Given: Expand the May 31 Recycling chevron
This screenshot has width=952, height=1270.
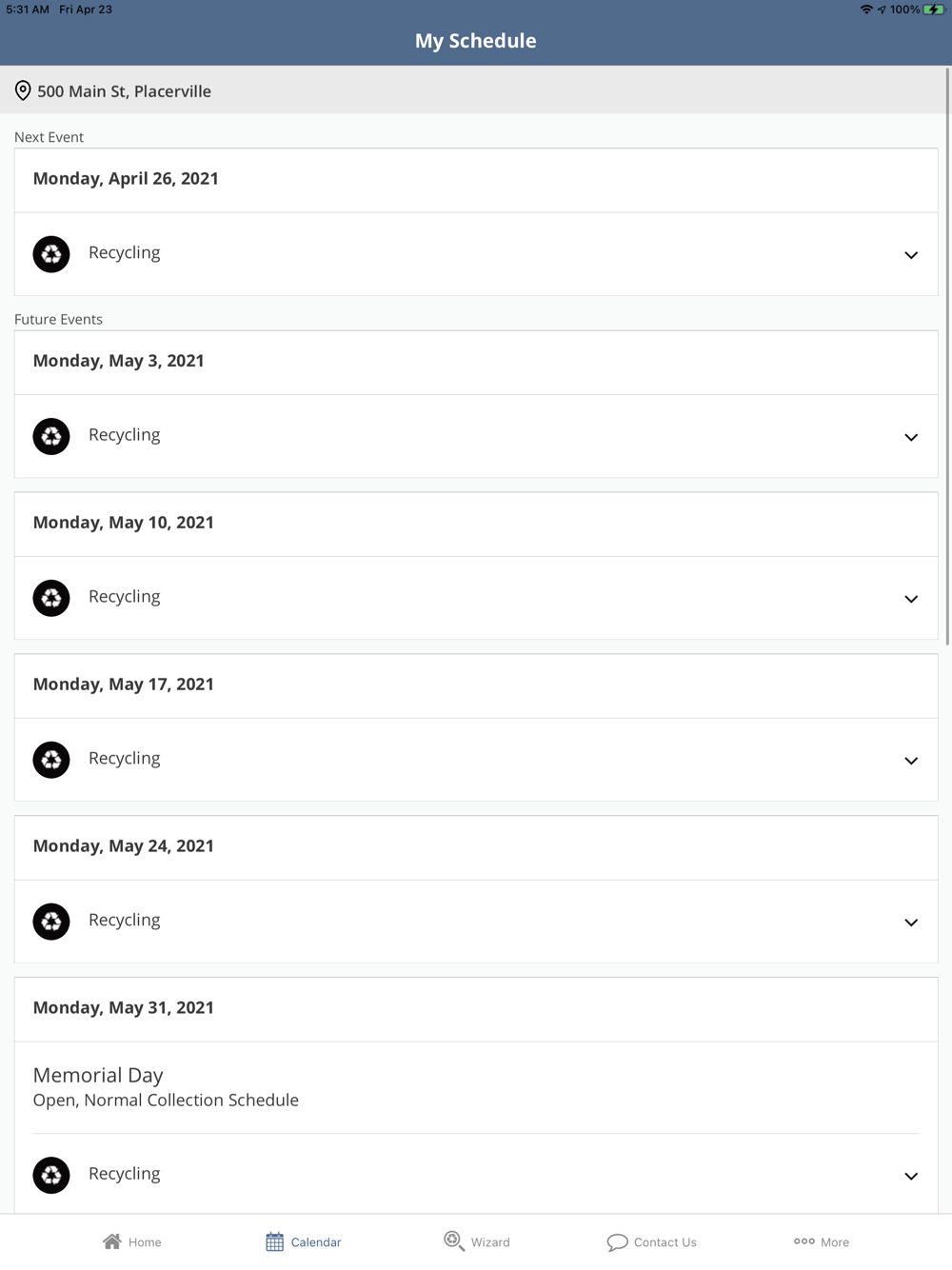Looking at the screenshot, I should 911,1176.
